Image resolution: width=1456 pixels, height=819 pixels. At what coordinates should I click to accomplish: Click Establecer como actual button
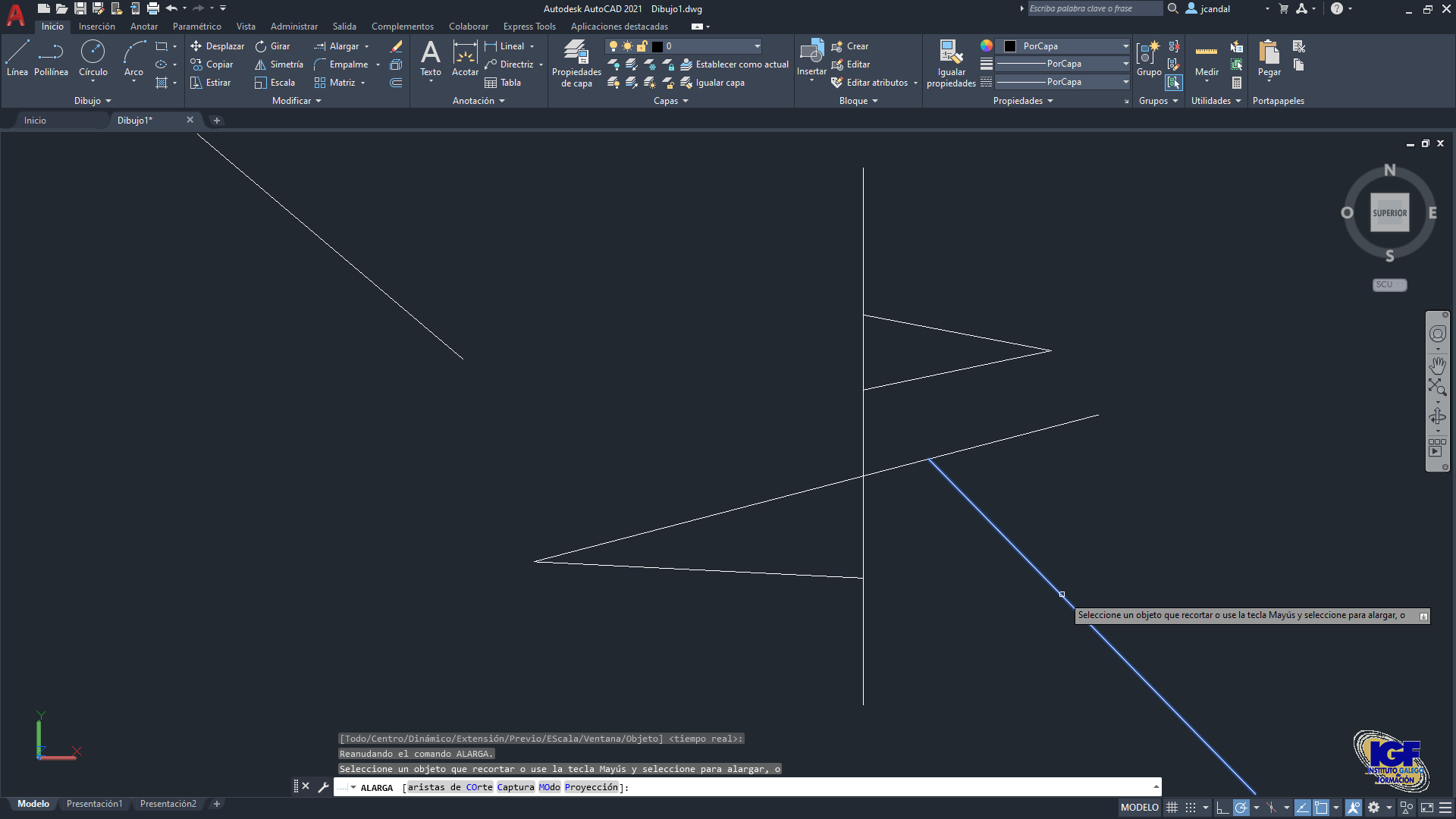(x=734, y=64)
